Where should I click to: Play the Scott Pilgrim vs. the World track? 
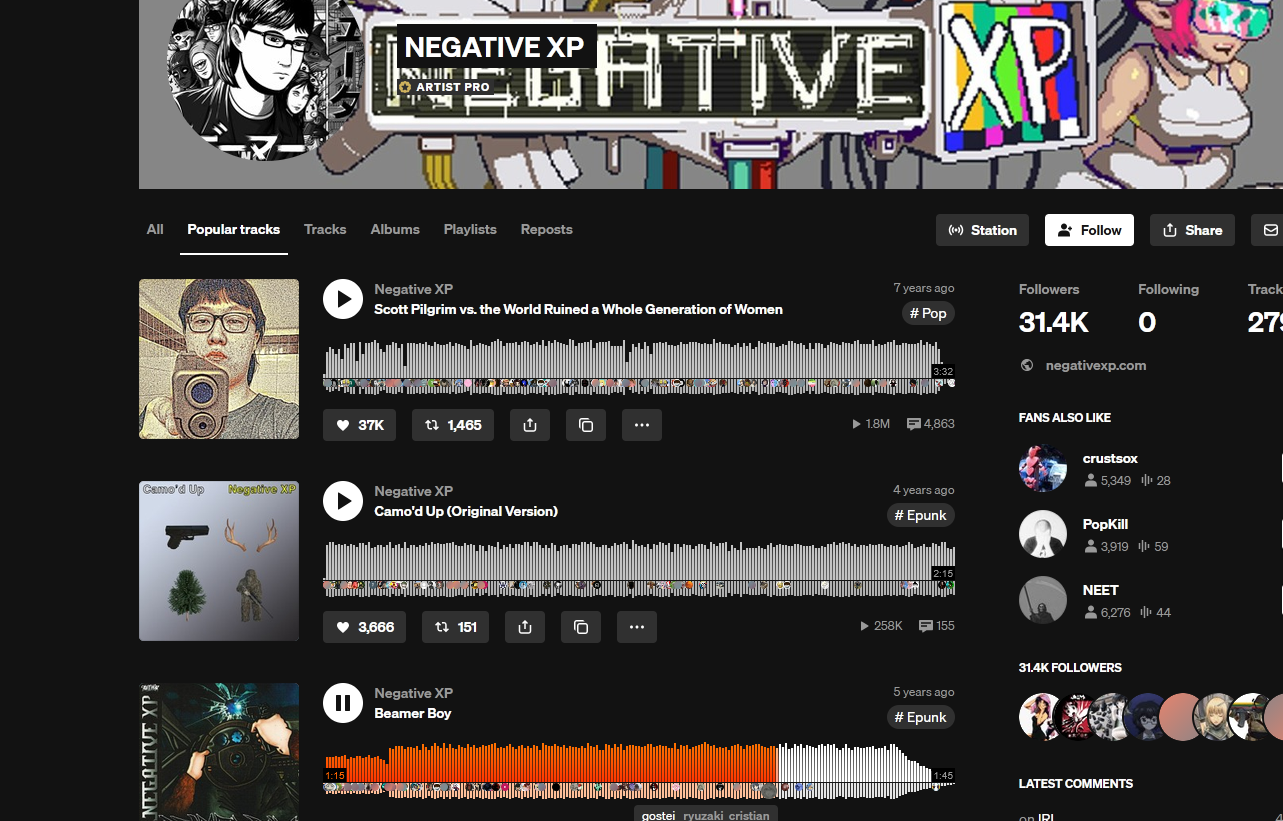343,299
